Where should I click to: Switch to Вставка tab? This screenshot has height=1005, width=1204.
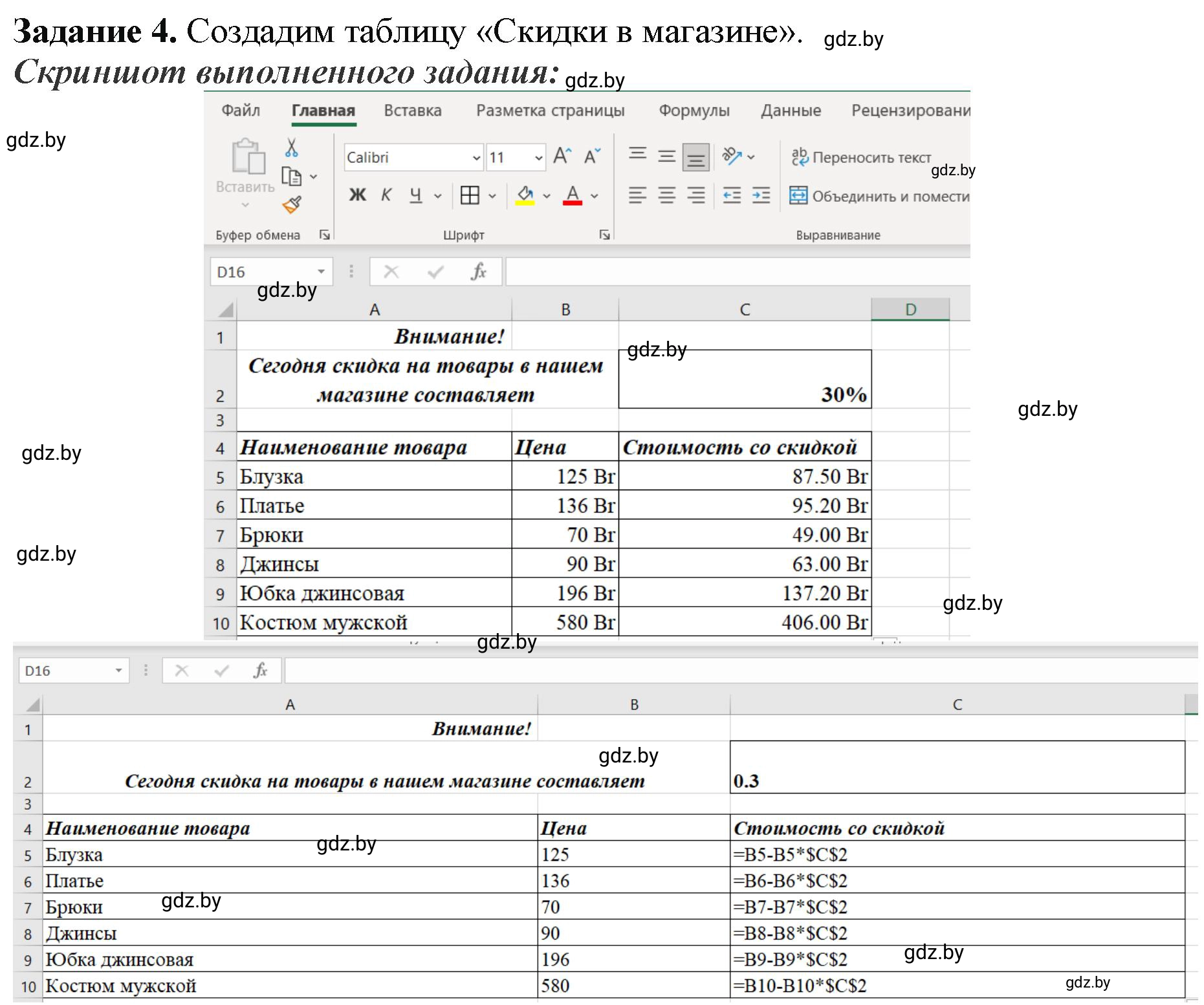pos(413,111)
